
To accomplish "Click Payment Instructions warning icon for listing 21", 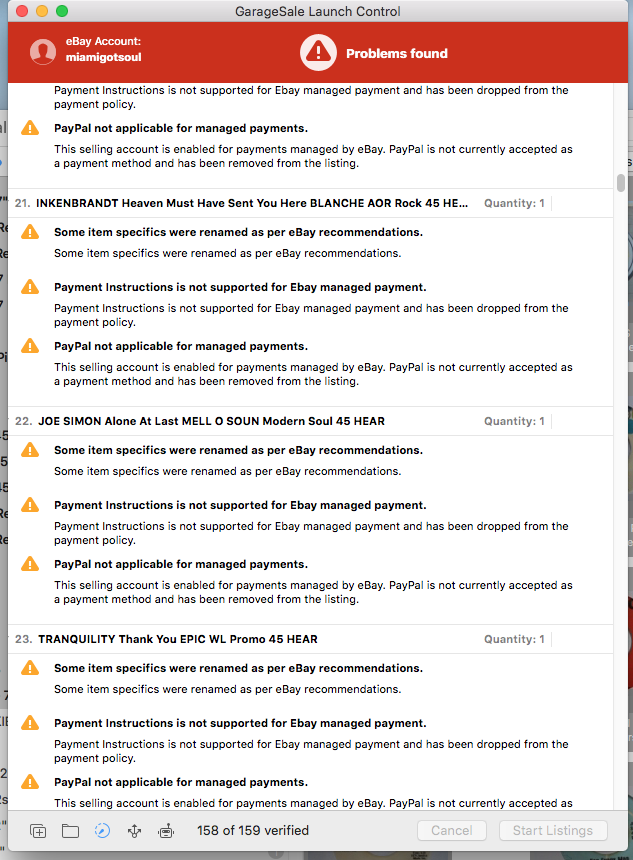I will 30,287.
